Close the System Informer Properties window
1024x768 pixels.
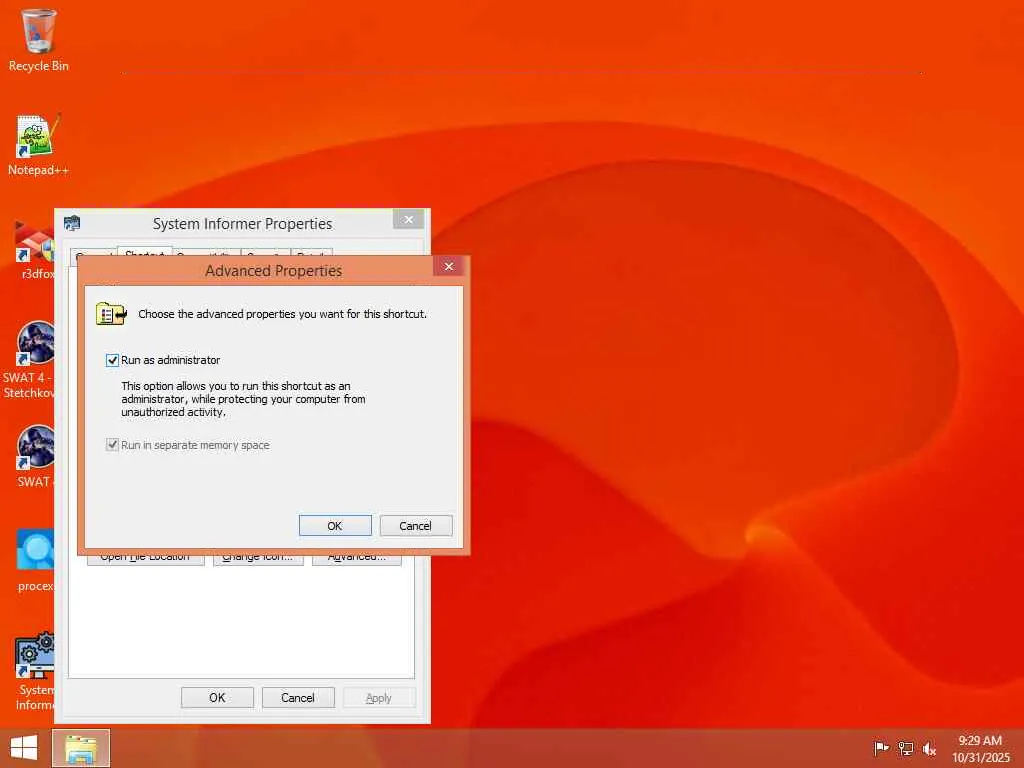(x=409, y=219)
